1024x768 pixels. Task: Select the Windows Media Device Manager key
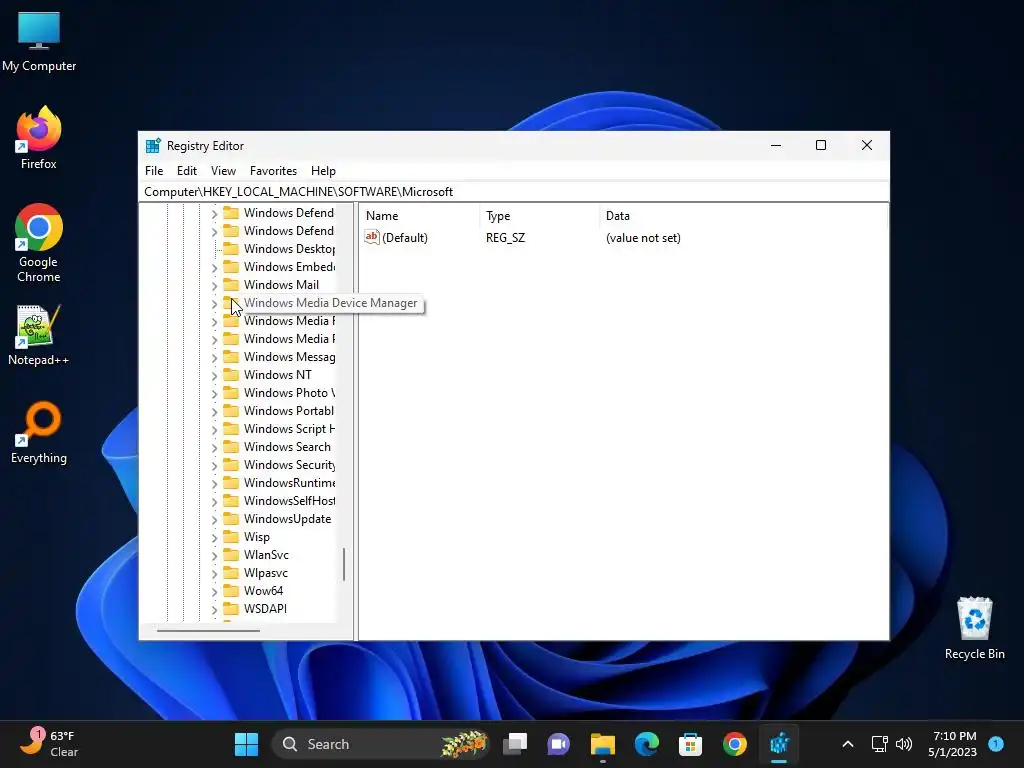click(330, 303)
